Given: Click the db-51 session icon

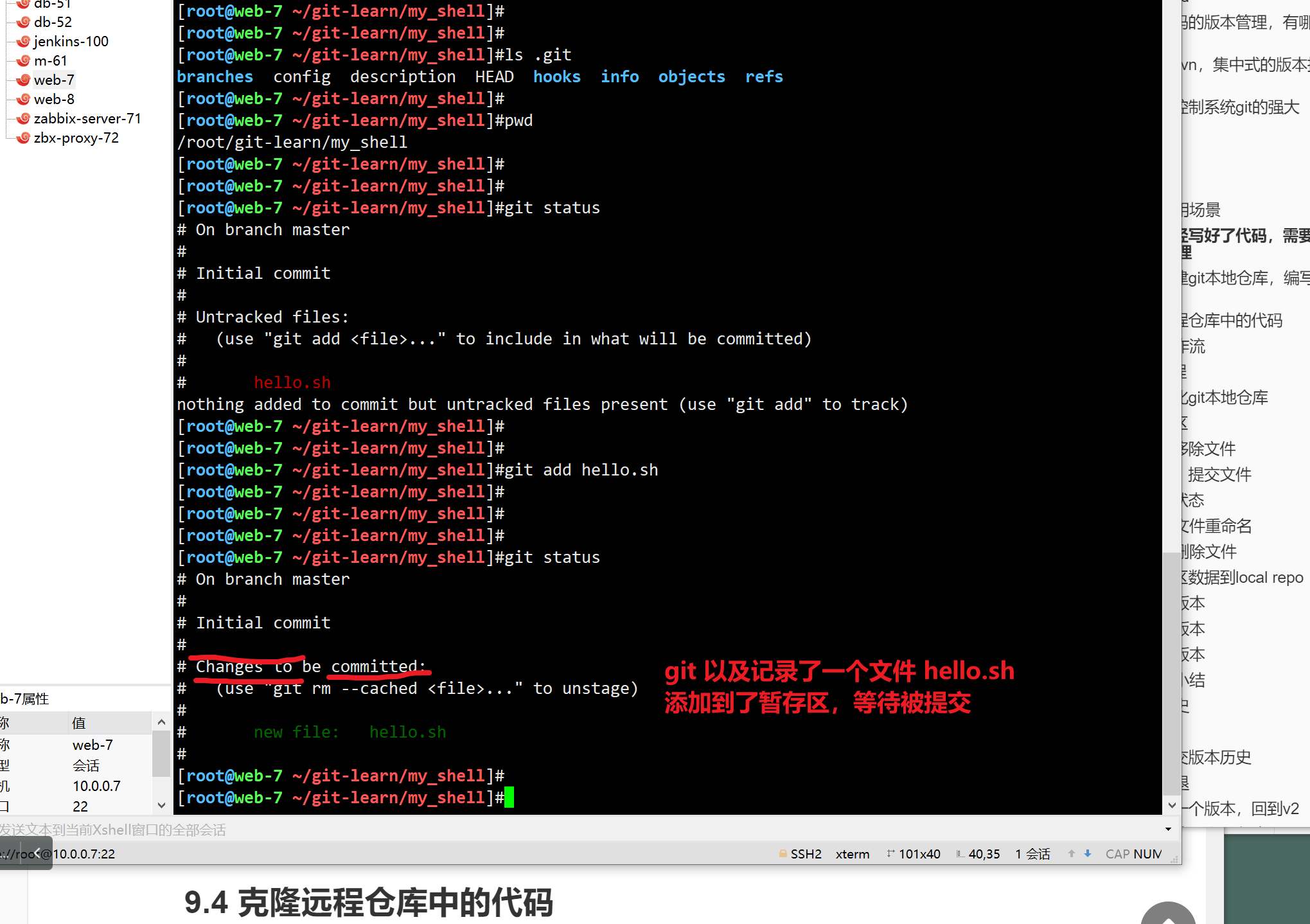Looking at the screenshot, I should click(x=23, y=4).
